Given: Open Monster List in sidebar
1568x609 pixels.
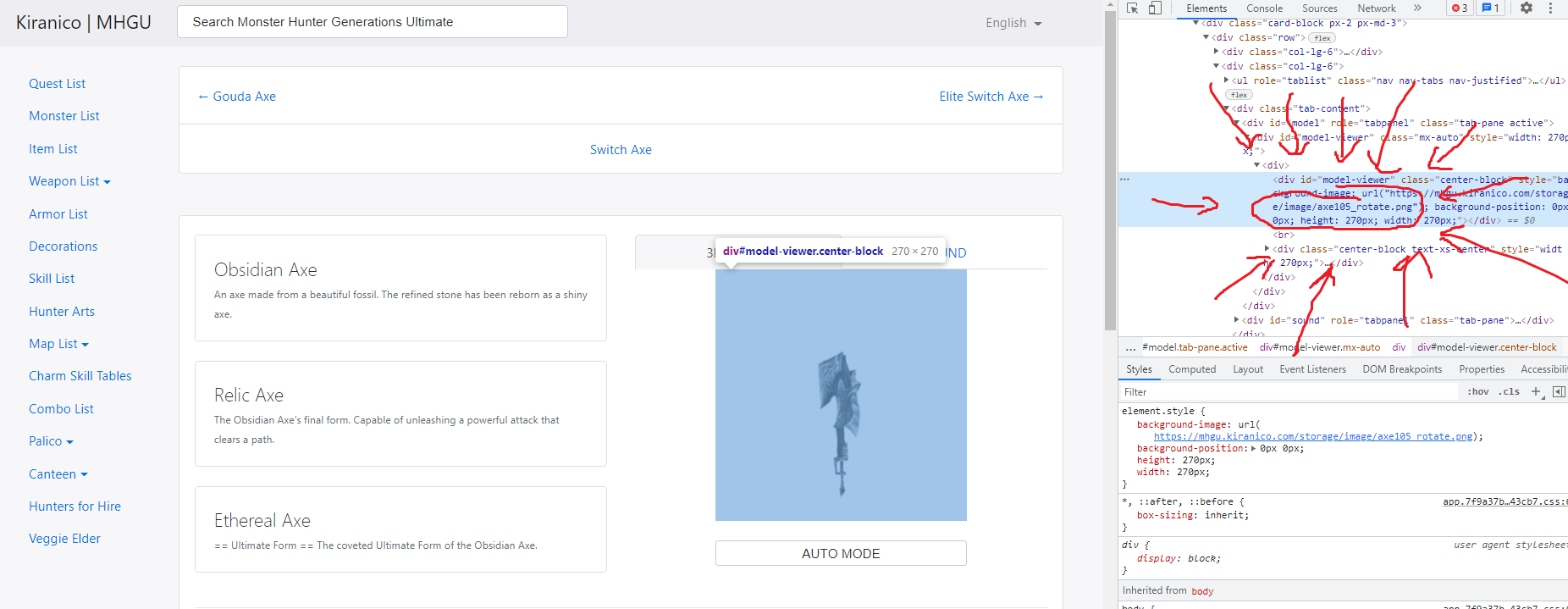Looking at the screenshot, I should point(64,116).
